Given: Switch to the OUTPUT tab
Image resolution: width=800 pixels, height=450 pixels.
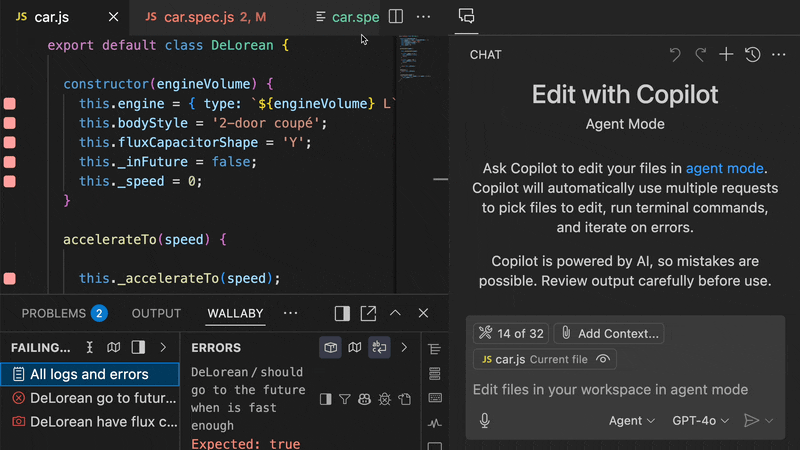Looking at the screenshot, I should coord(157,313).
